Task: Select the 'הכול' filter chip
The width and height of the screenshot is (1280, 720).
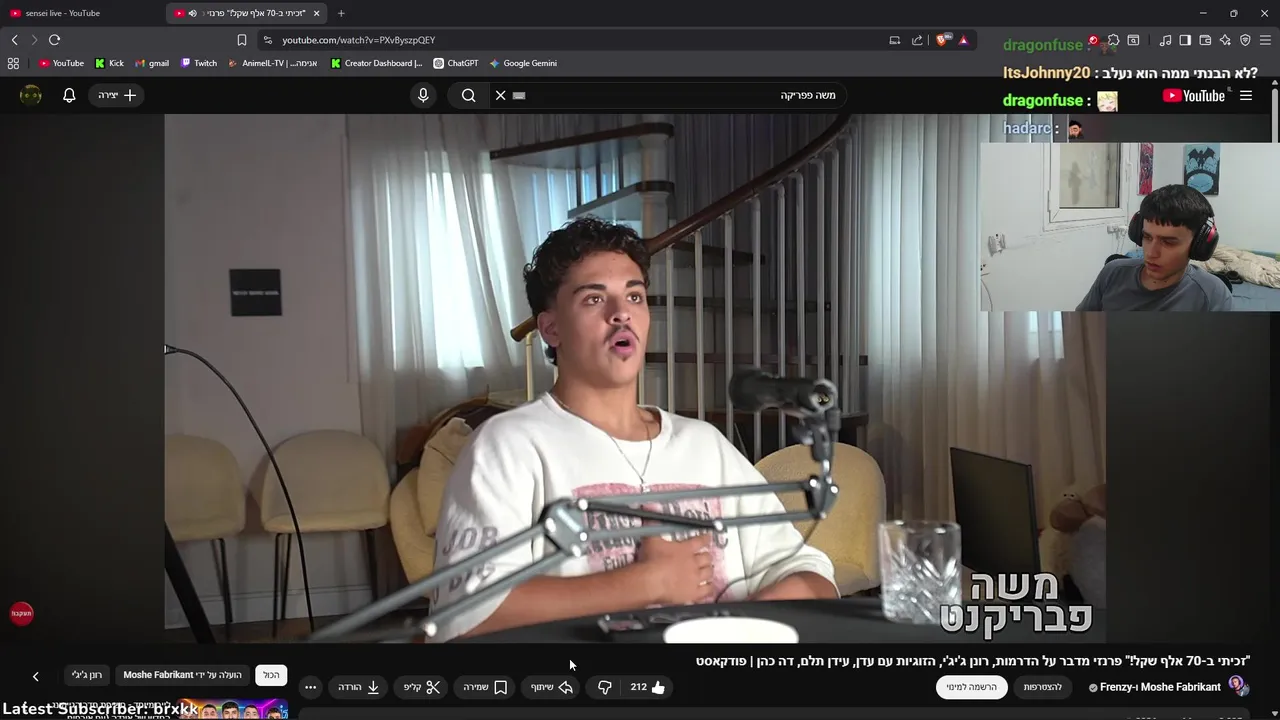Action: tap(271, 675)
